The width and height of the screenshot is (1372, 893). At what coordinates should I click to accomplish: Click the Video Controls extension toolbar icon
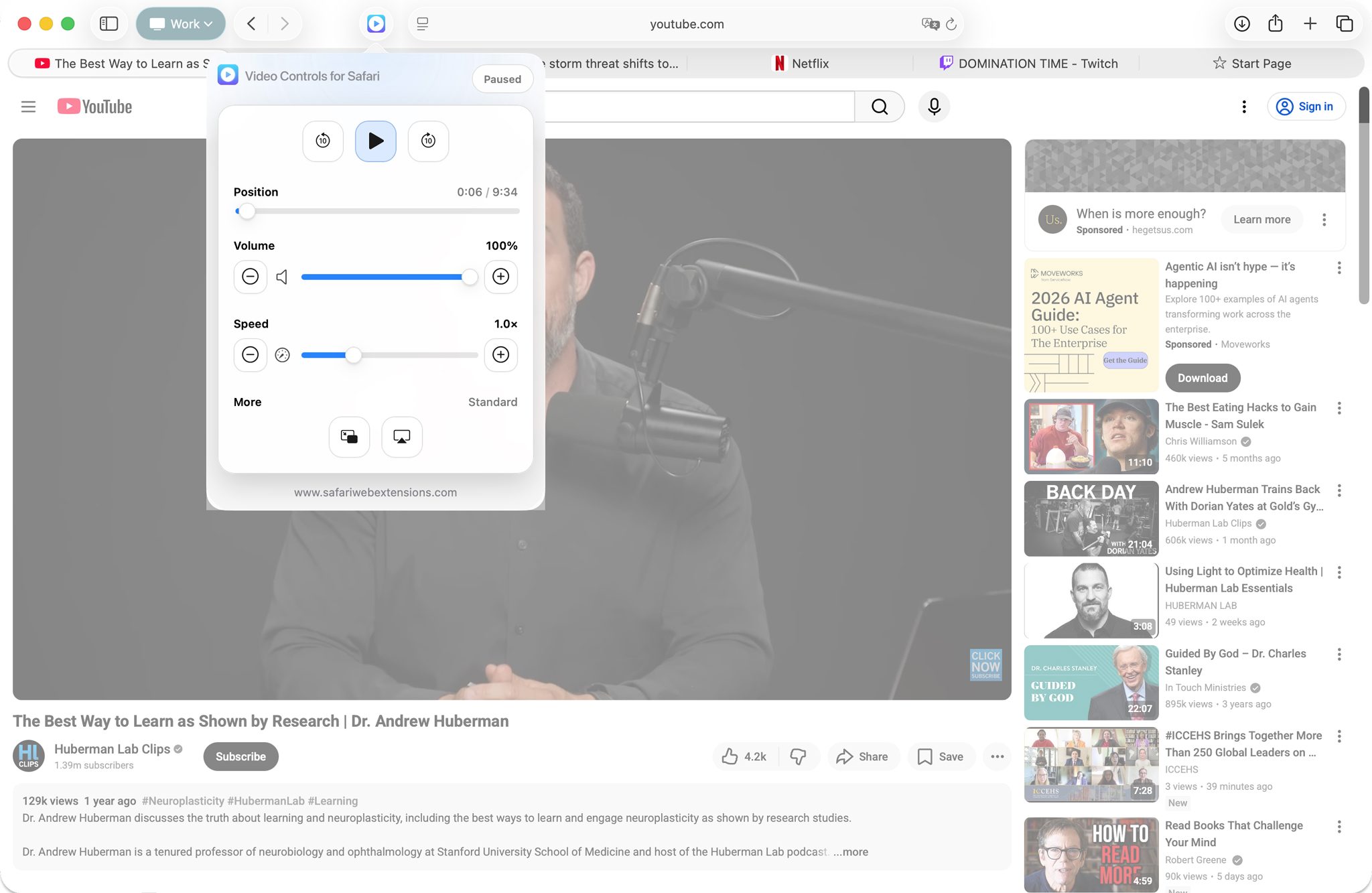[x=376, y=24]
